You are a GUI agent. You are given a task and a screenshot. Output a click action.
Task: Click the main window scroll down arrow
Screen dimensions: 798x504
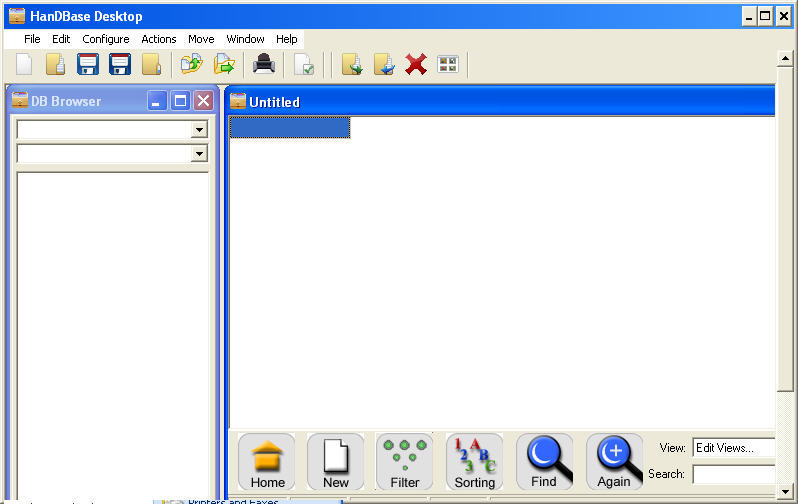(785, 492)
